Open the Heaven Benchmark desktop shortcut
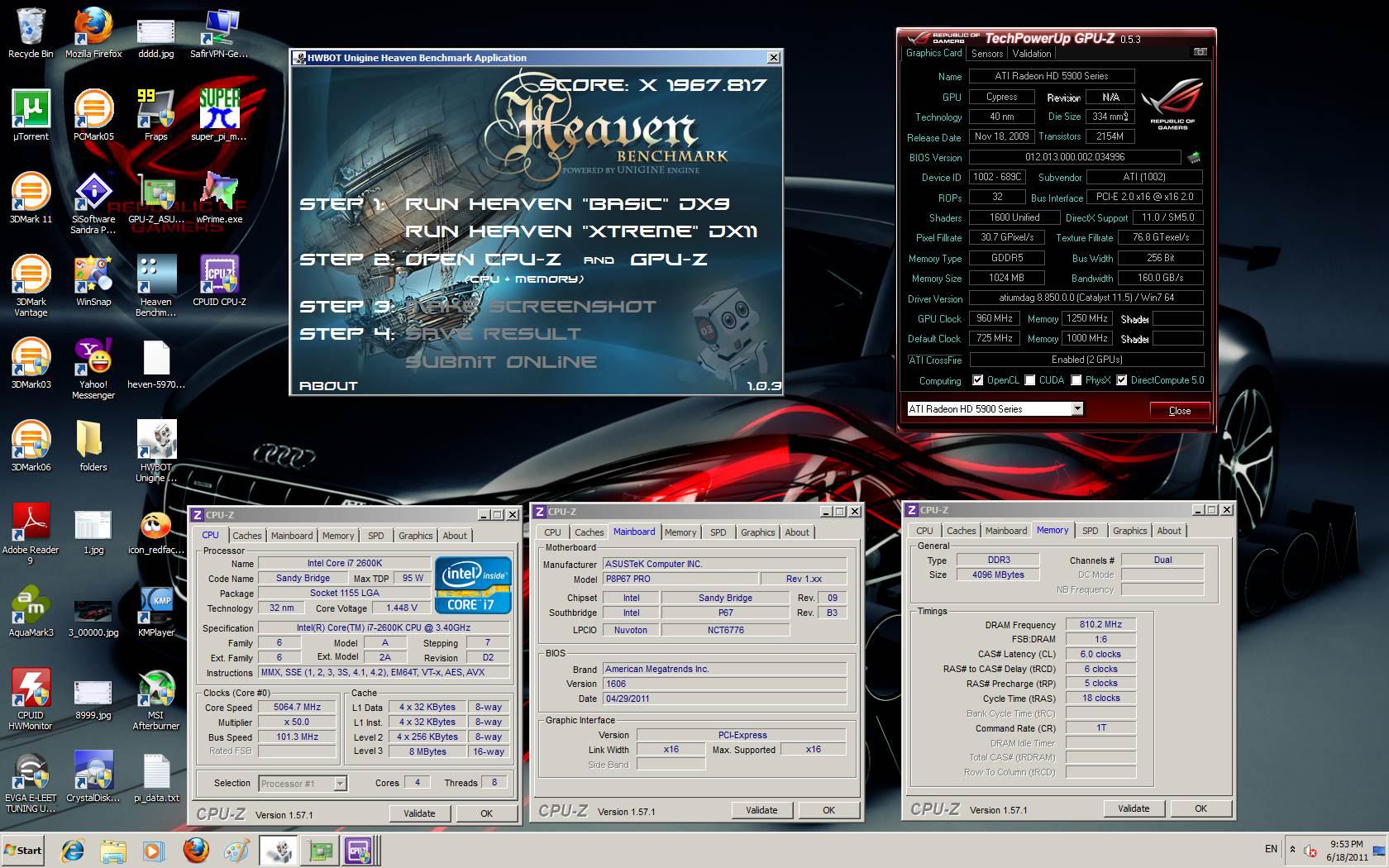The height and width of the screenshot is (868, 1389). [x=156, y=286]
